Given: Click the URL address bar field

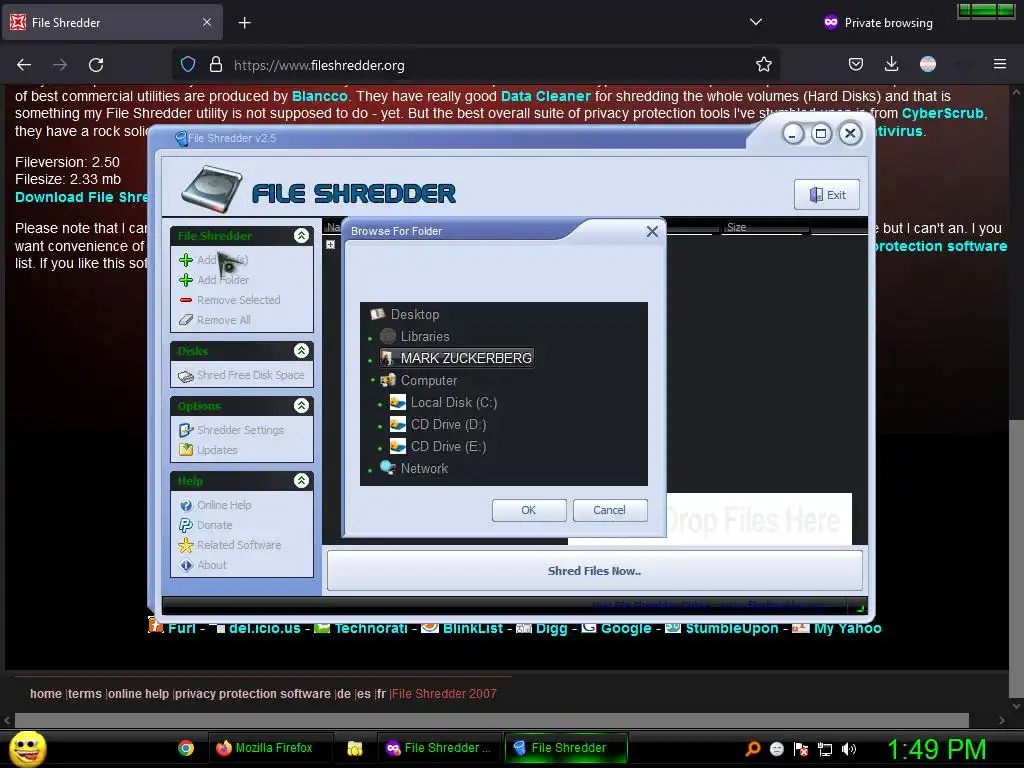Looking at the screenshot, I should (x=477, y=65).
